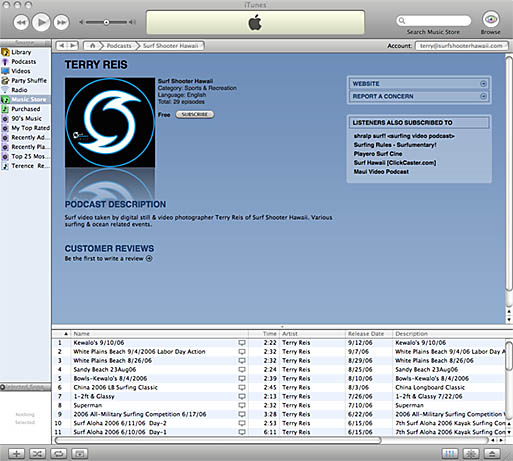
Task: Click video icon on Bowls-Kewalo's 8/4/2006 row
Action: [242, 379]
